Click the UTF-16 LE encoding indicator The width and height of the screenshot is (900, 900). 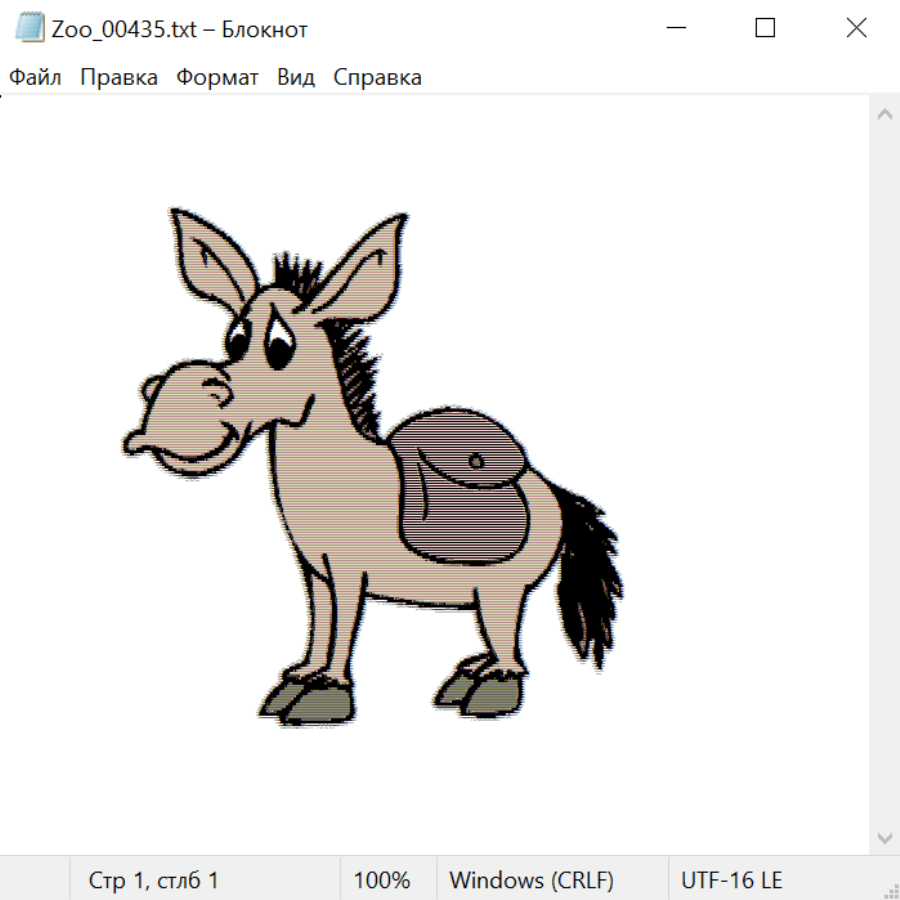coord(732,880)
